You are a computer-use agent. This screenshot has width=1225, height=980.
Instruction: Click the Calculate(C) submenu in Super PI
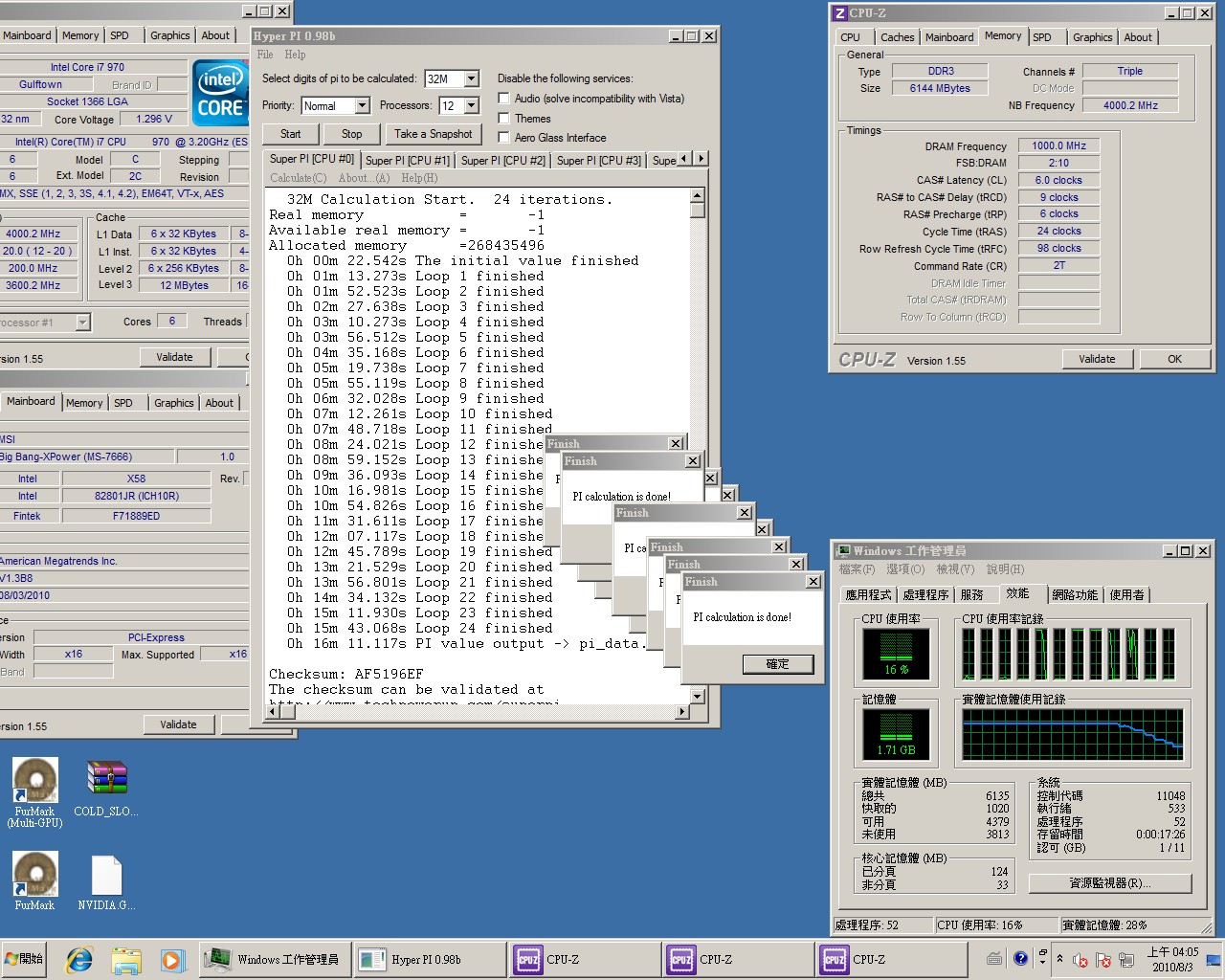(298, 178)
